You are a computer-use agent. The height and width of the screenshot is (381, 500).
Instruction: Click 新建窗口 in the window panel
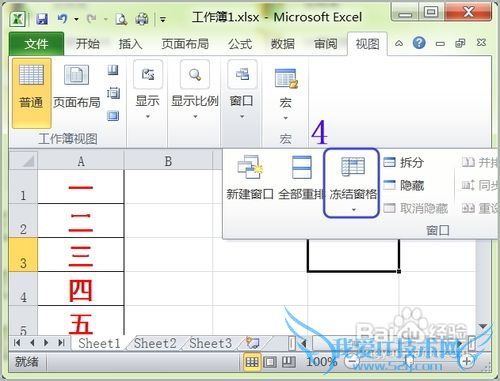[250, 178]
